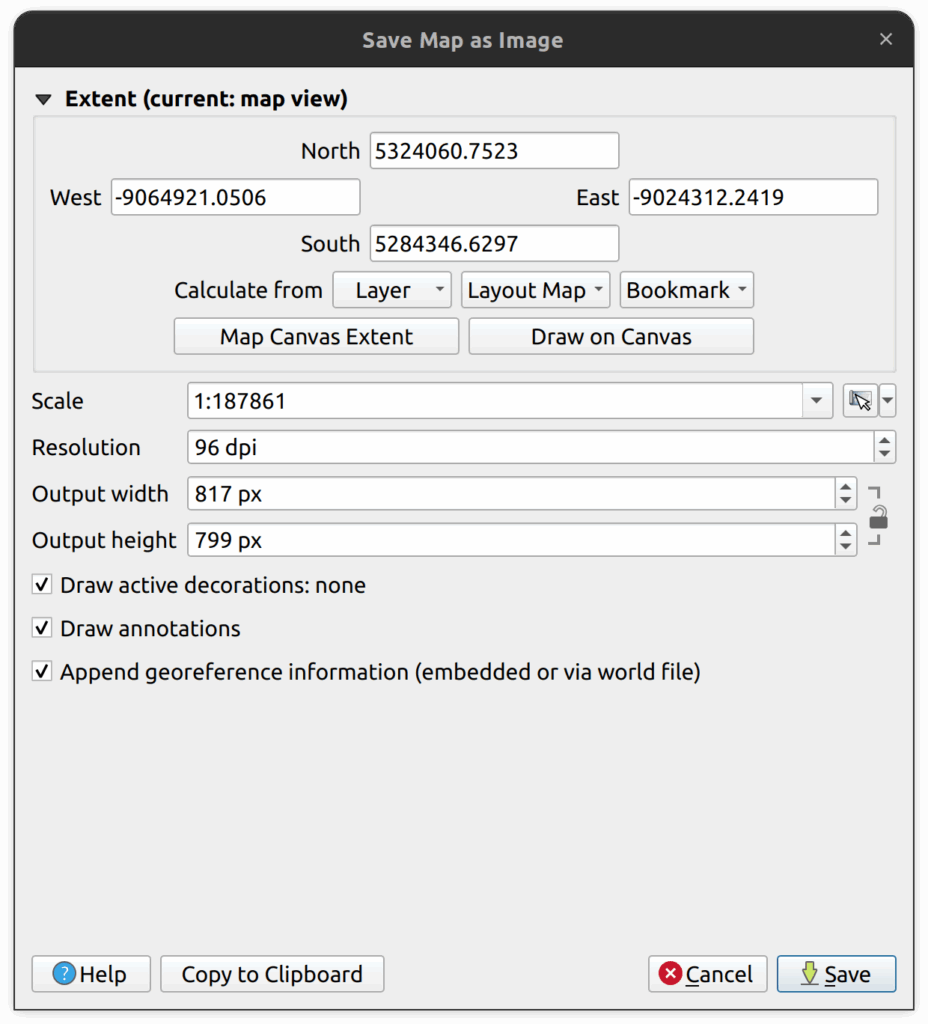Cancel the Save Map as Image dialog
Viewport: 928px width, 1024px height.
click(x=707, y=974)
